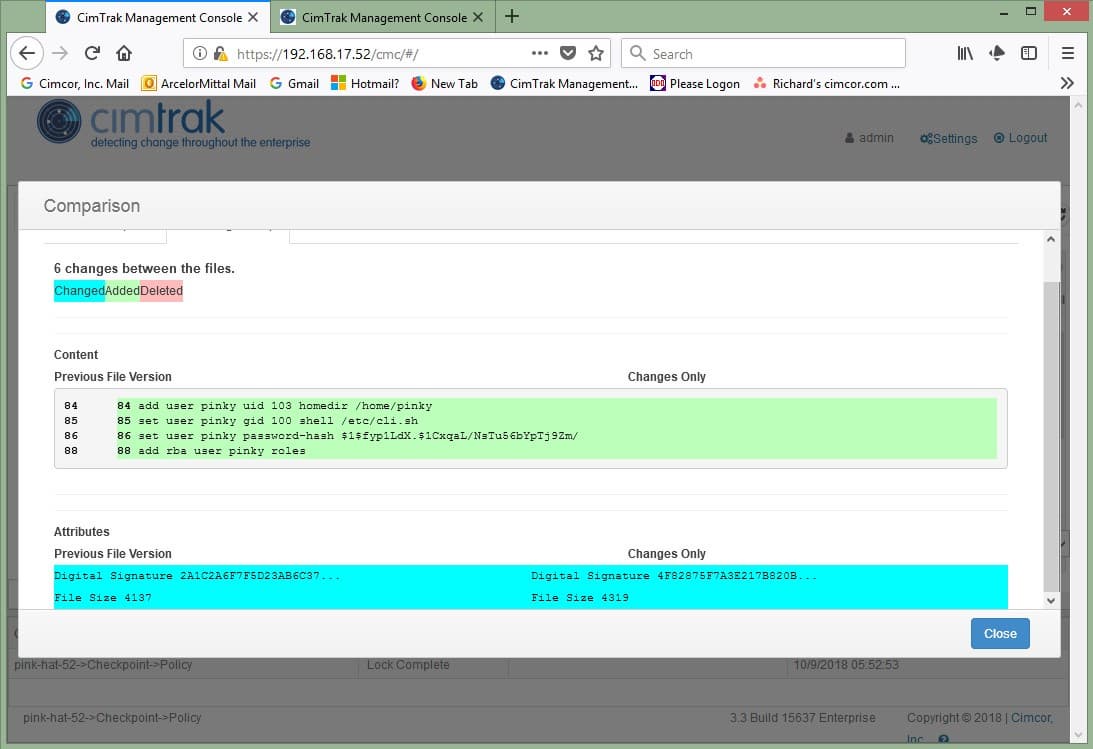Image resolution: width=1093 pixels, height=749 pixels.
Task: Open the Firefox Library
Action: point(964,53)
